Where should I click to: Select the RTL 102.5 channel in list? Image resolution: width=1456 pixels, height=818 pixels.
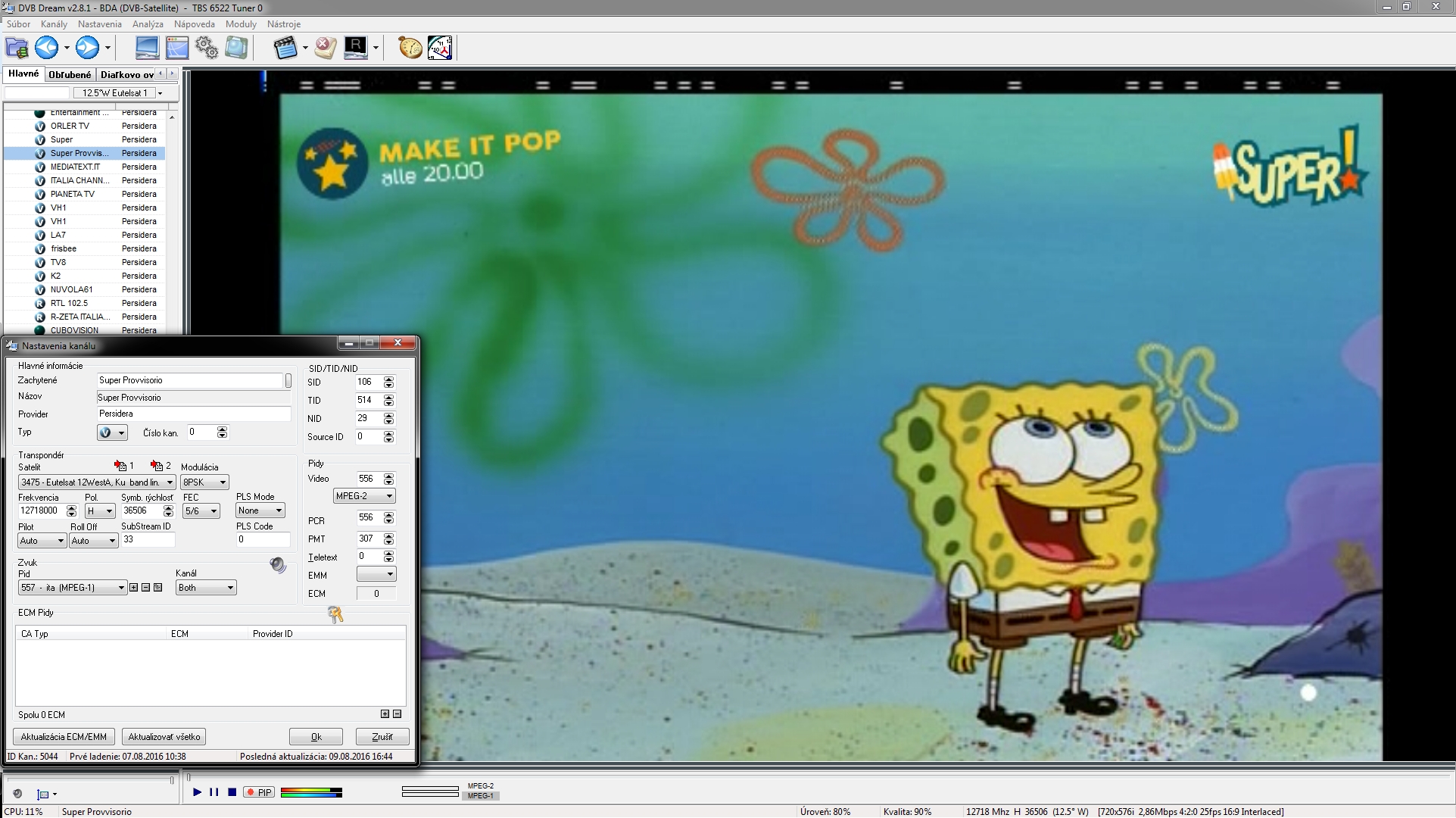tap(85, 303)
